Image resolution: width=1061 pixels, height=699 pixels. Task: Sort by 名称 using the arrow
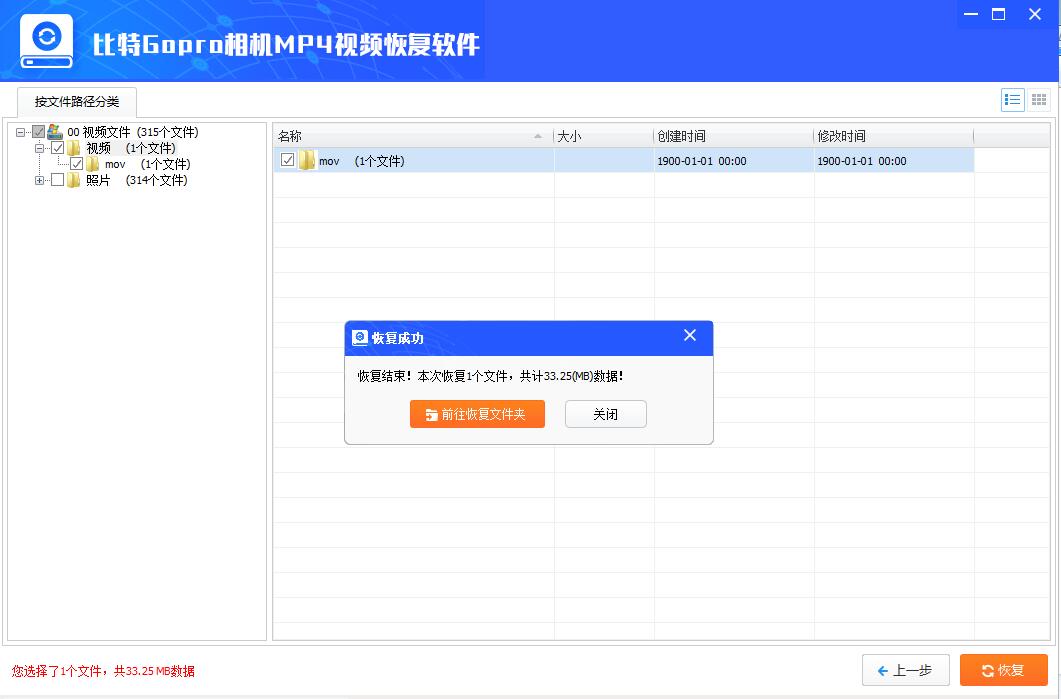[x=538, y=136]
